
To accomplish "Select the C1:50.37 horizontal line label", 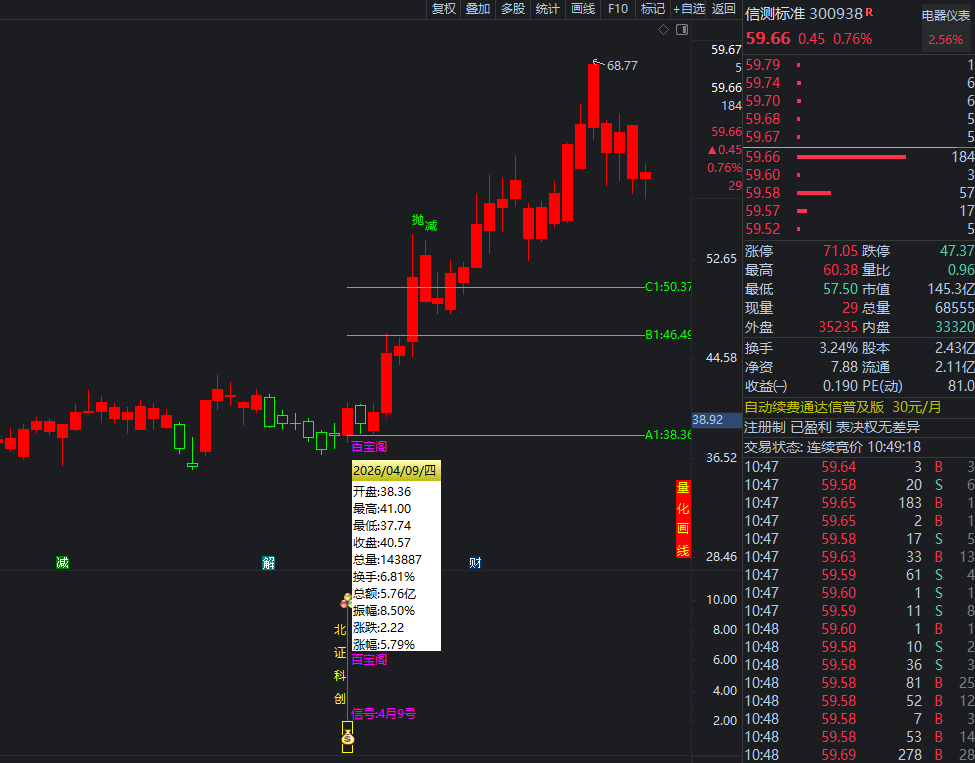I will coord(668,287).
